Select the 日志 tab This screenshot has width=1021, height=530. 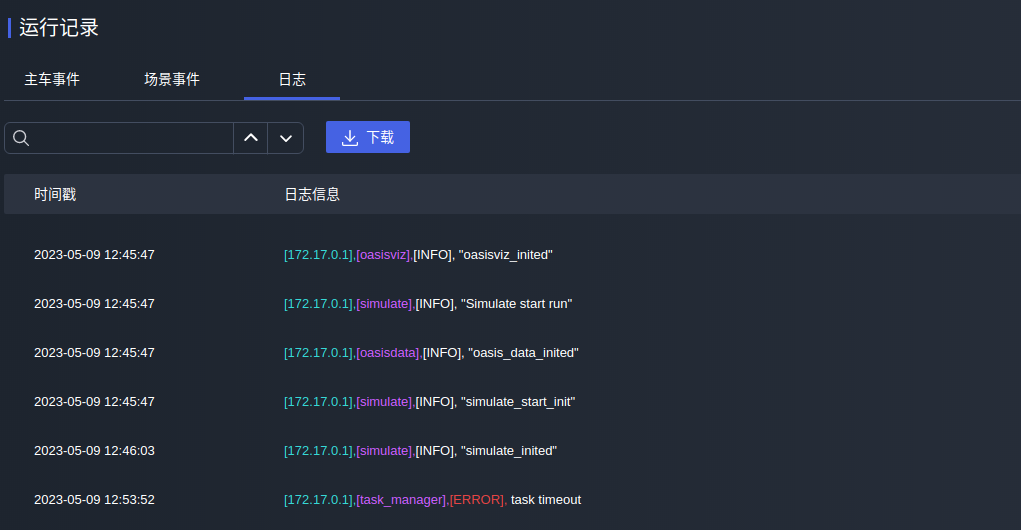(292, 79)
